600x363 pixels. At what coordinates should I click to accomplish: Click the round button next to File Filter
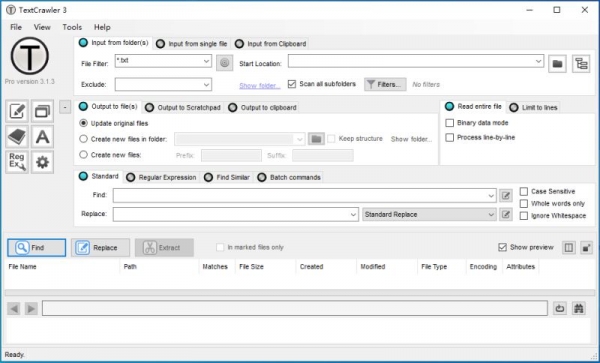pyautogui.click(x=225, y=63)
